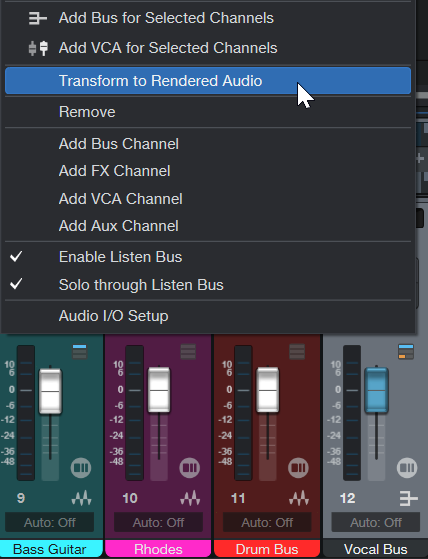Click the Add VCA for Selected Channels icon
This screenshot has height=559, width=428.
point(38,48)
